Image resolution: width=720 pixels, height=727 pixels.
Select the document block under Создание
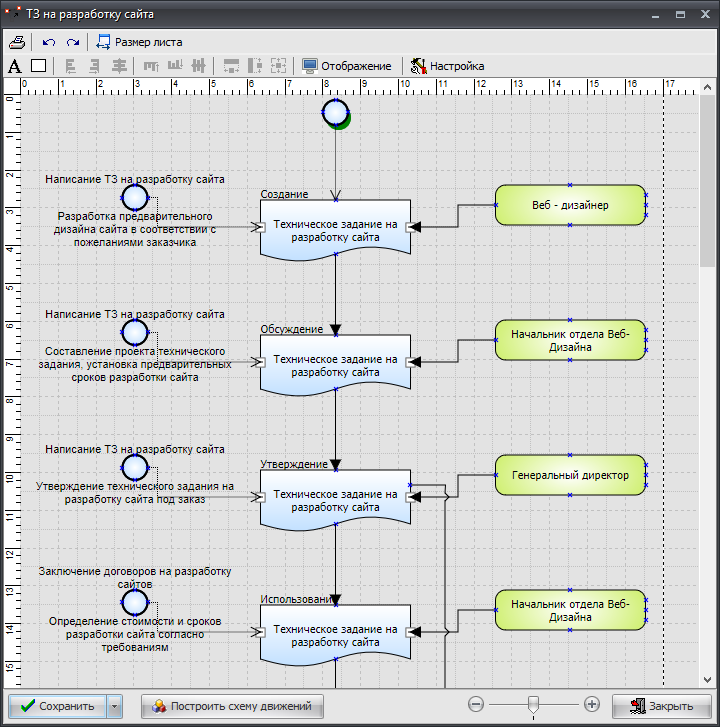pos(336,230)
